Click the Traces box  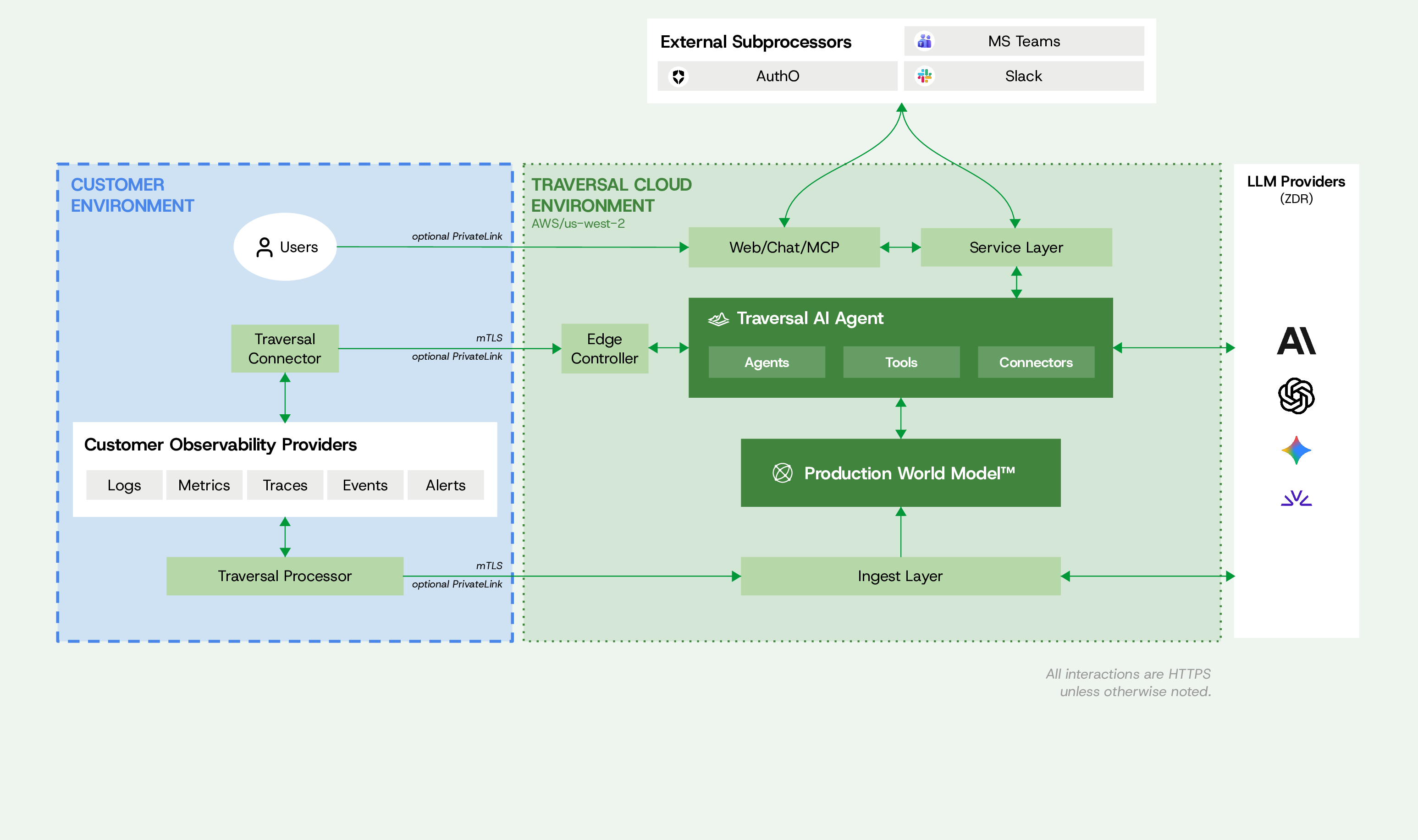point(285,485)
